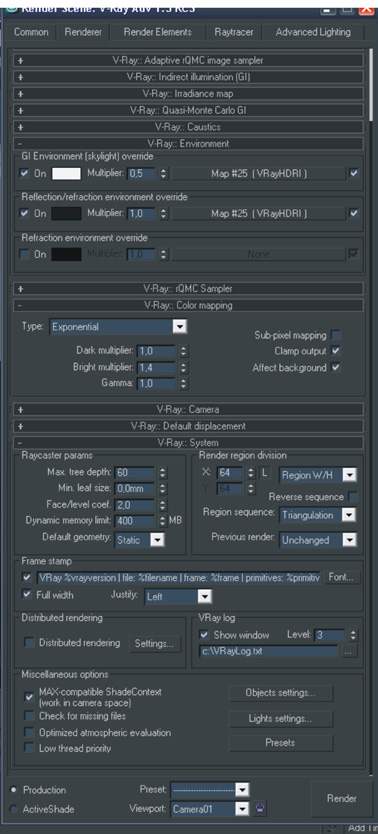Expand V-Ray Indirect illumination (GI) rollout
The height and width of the screenshot is (834, 378).
[188, 77]
